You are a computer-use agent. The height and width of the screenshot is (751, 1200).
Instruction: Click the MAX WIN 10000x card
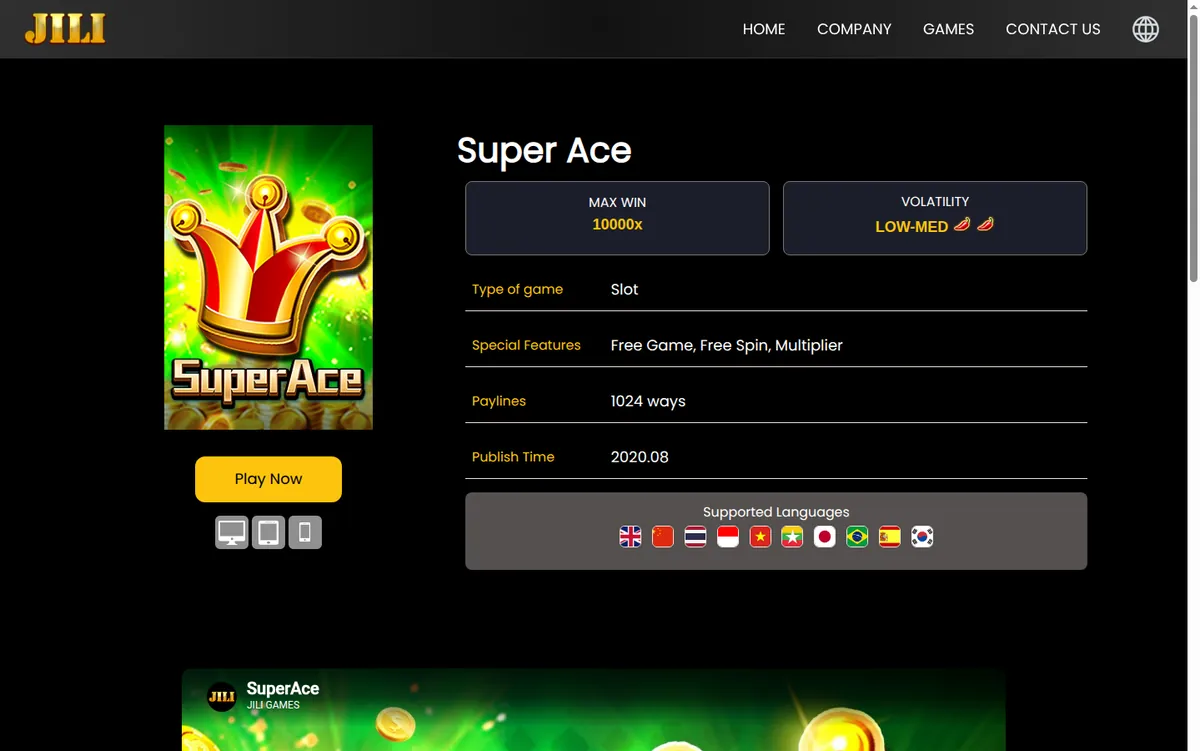click(x=617, y=218)
